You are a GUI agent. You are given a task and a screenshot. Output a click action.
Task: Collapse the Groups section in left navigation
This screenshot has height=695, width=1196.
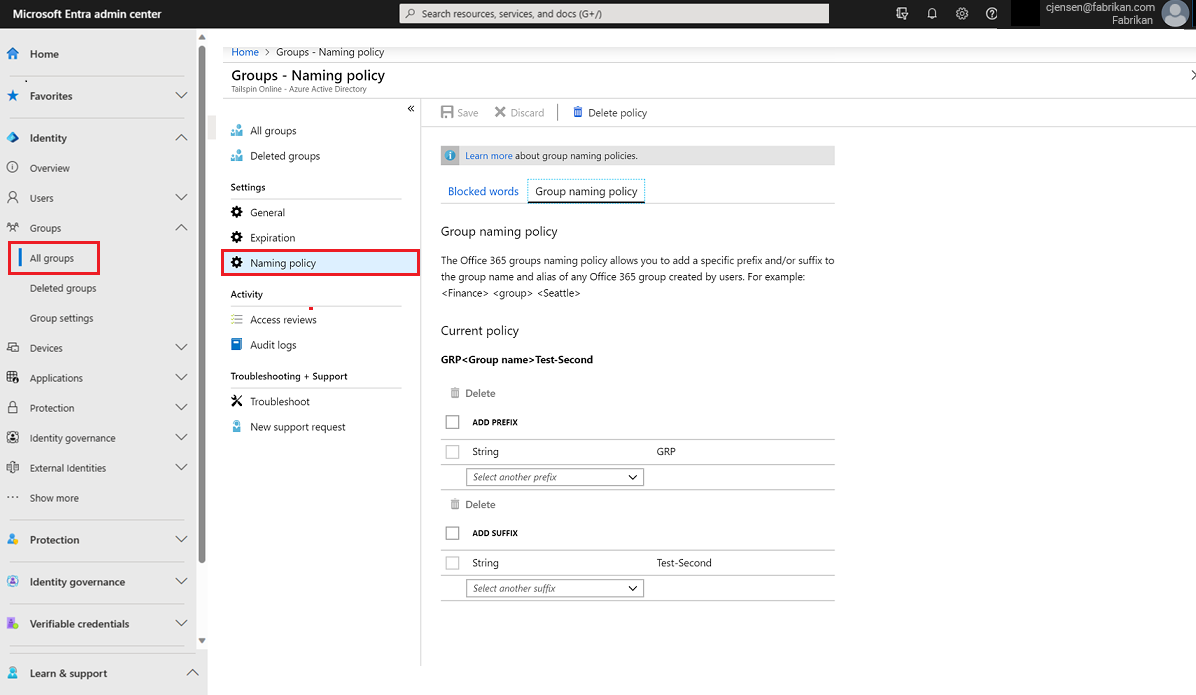181,227
